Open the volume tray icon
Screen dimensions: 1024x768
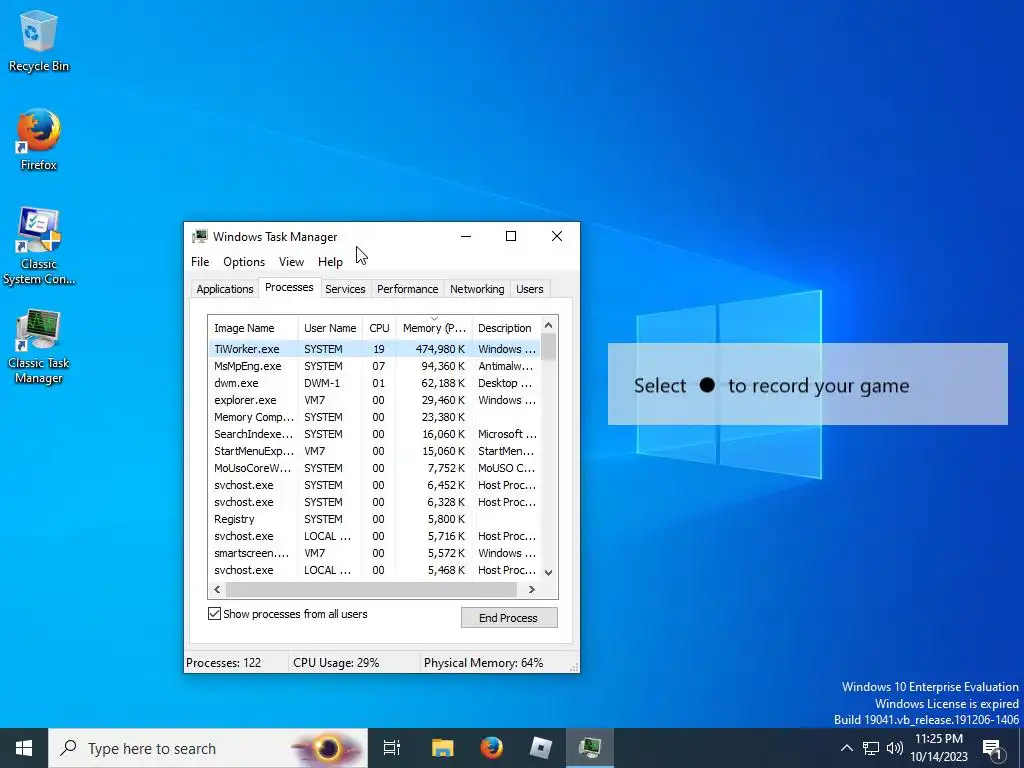pos(895,748)
